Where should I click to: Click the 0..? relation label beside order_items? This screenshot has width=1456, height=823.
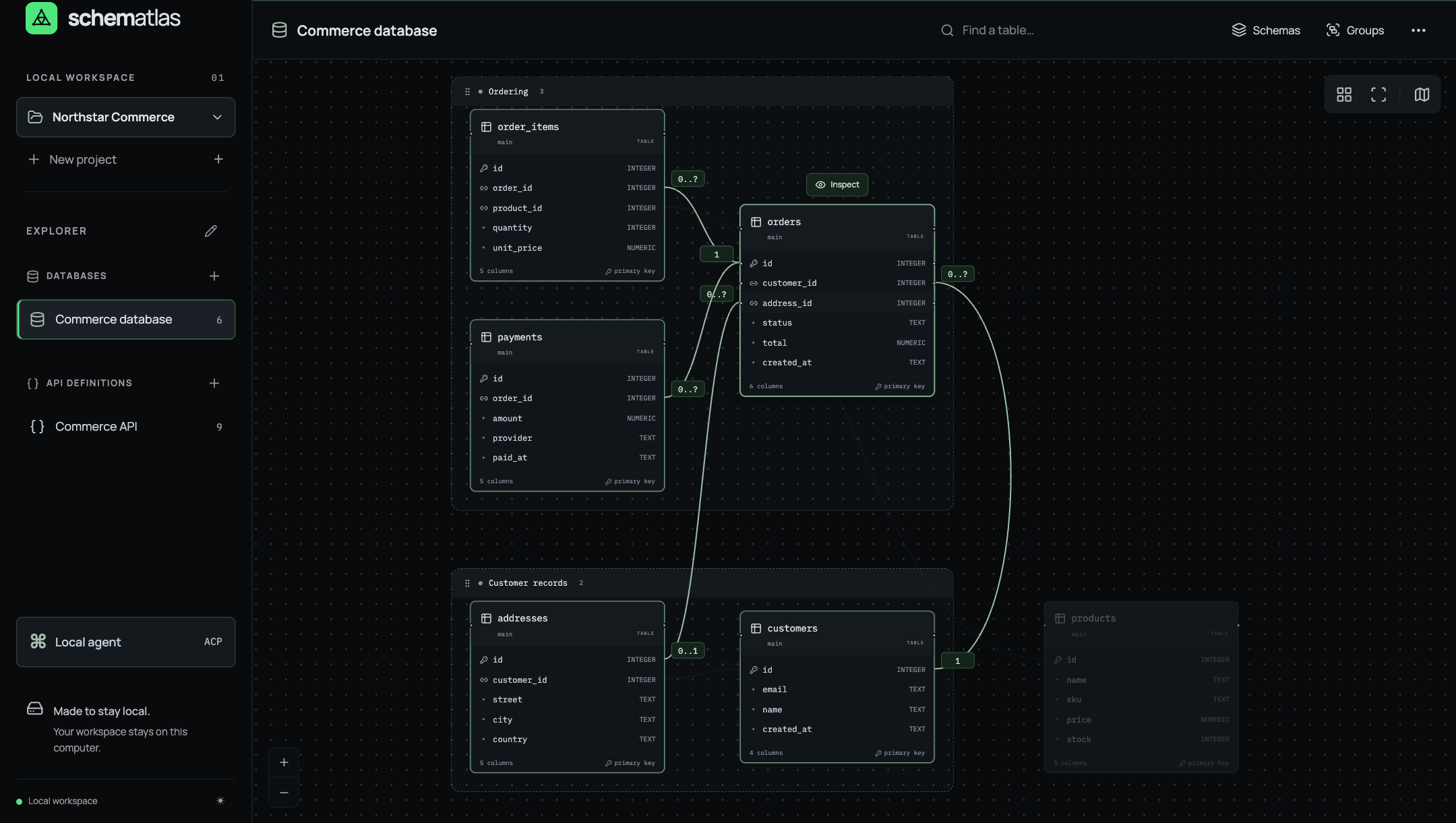point(688,179)
